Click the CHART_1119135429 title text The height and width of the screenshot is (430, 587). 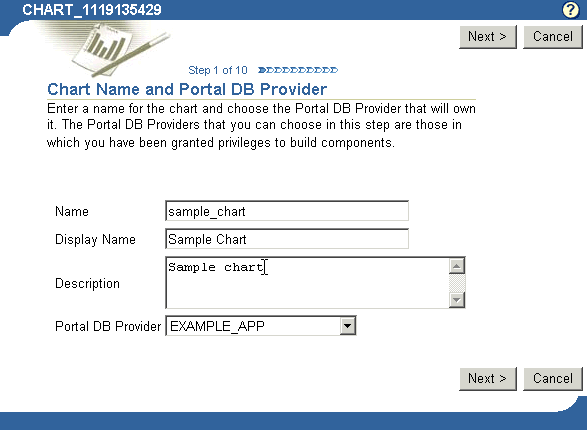(92, 10)
